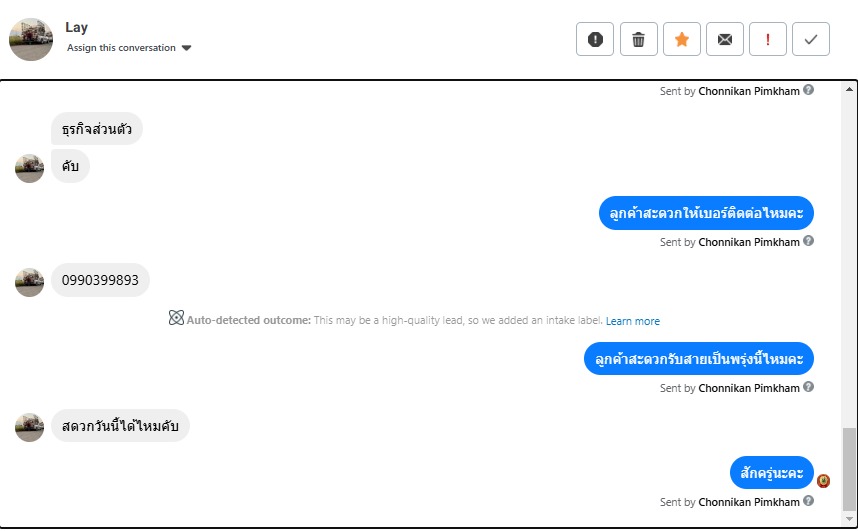Click Lay's profile picture in header

click(31, 39)
